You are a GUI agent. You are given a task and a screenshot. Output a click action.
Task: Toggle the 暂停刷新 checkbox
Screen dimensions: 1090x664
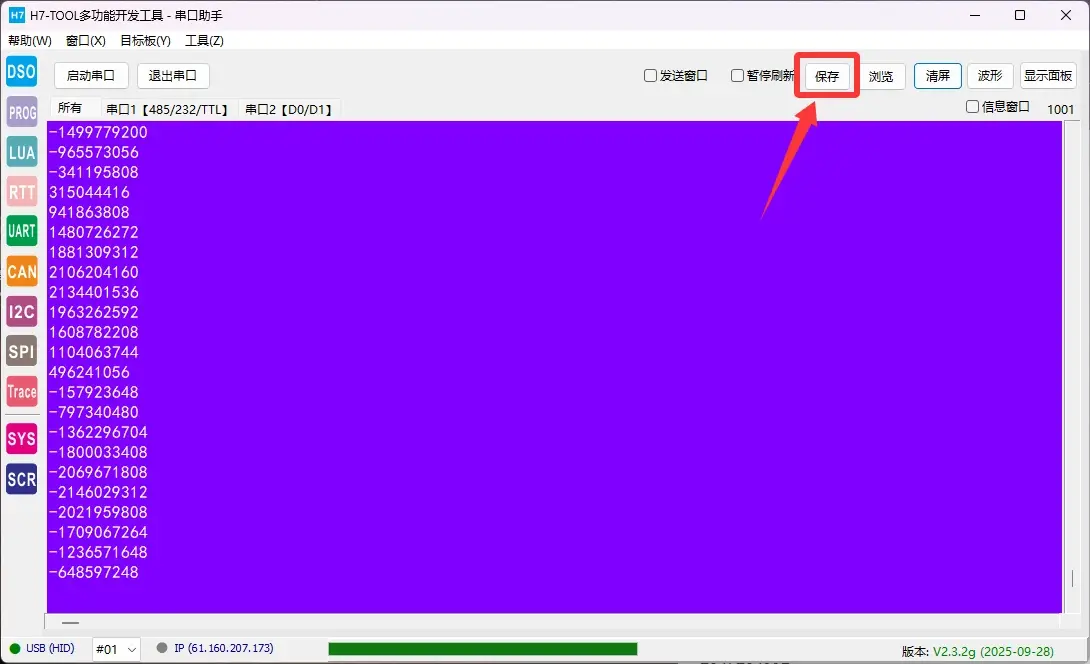738,75
